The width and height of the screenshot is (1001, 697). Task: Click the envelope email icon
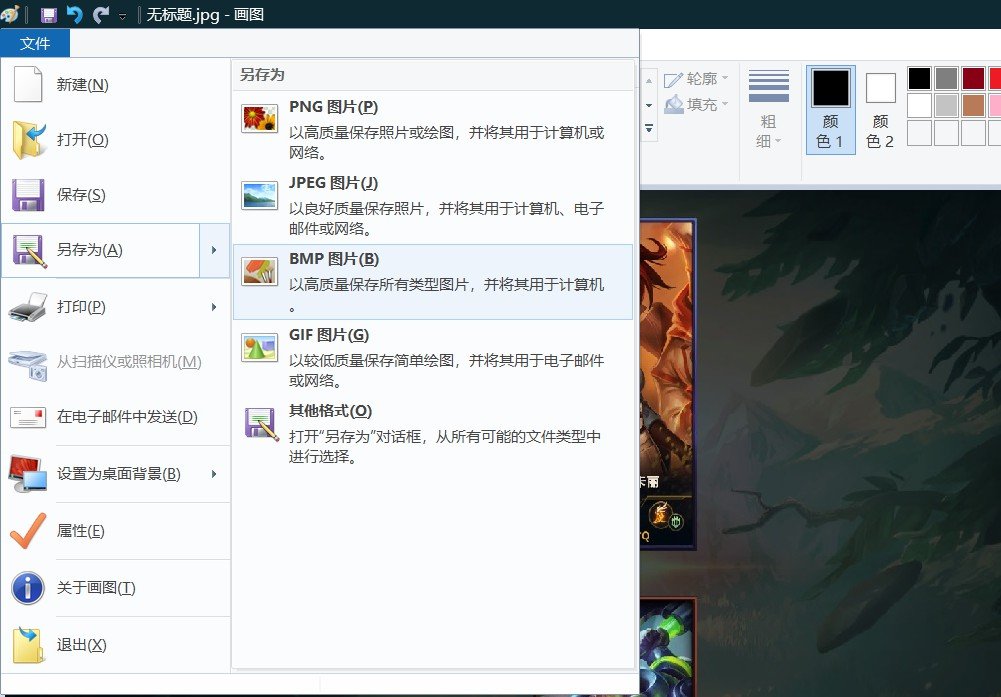[28, 417]
